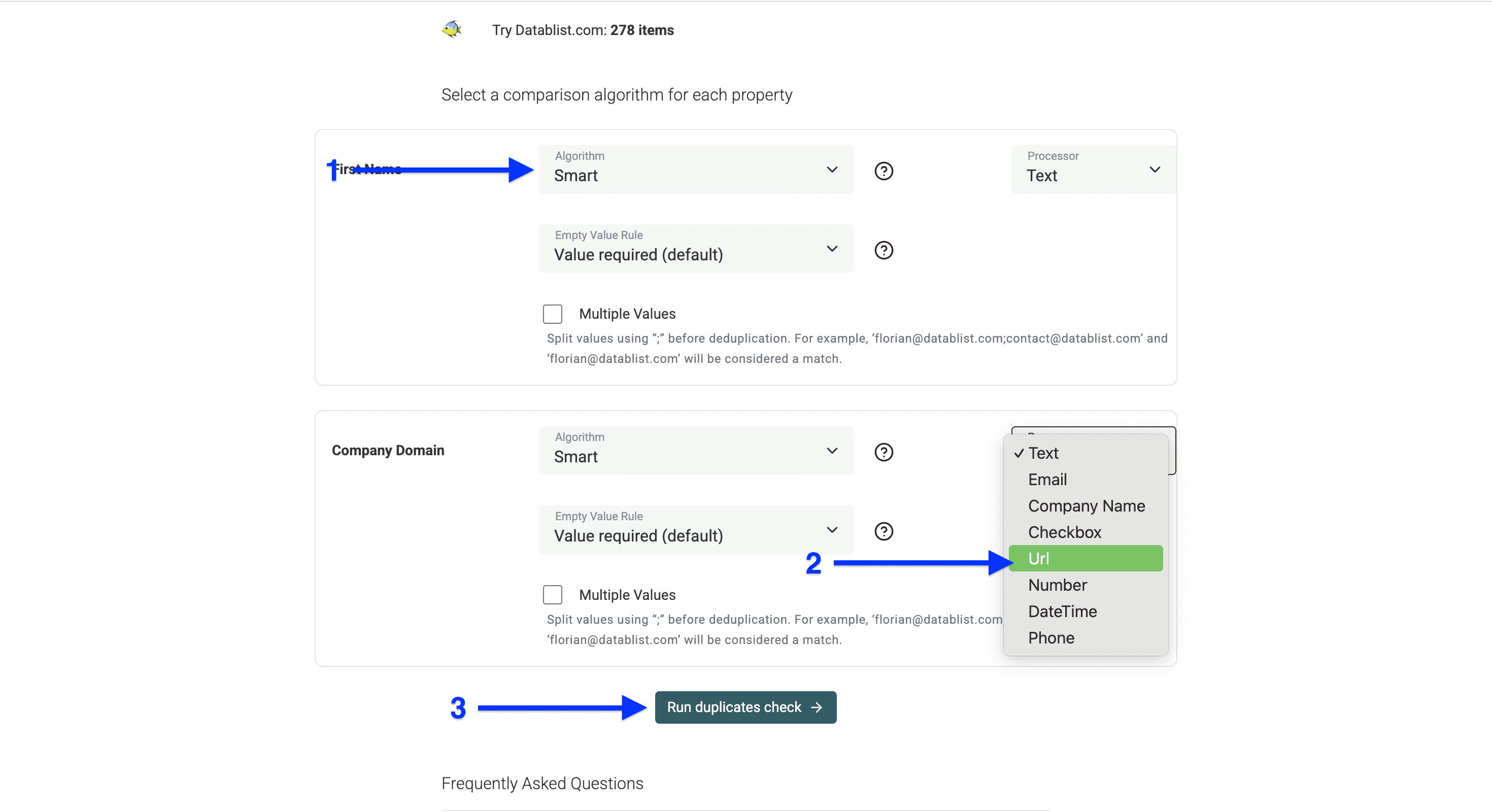The width and height of the screenshot is (1492, 812).
Task: Open help for First Name algorithm
Action: (883, 171)
